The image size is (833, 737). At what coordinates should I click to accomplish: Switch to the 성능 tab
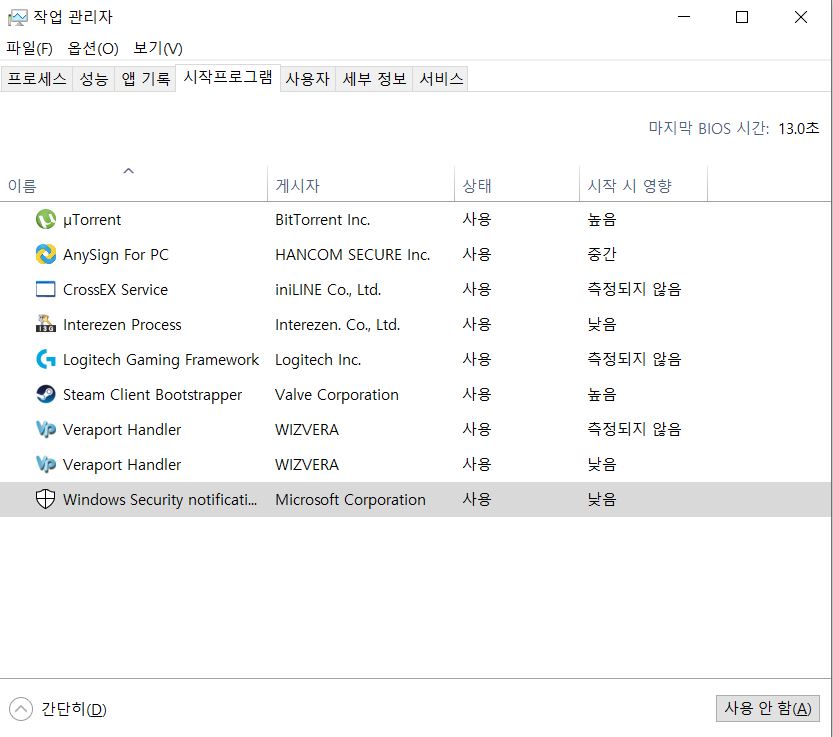point(94,79)
